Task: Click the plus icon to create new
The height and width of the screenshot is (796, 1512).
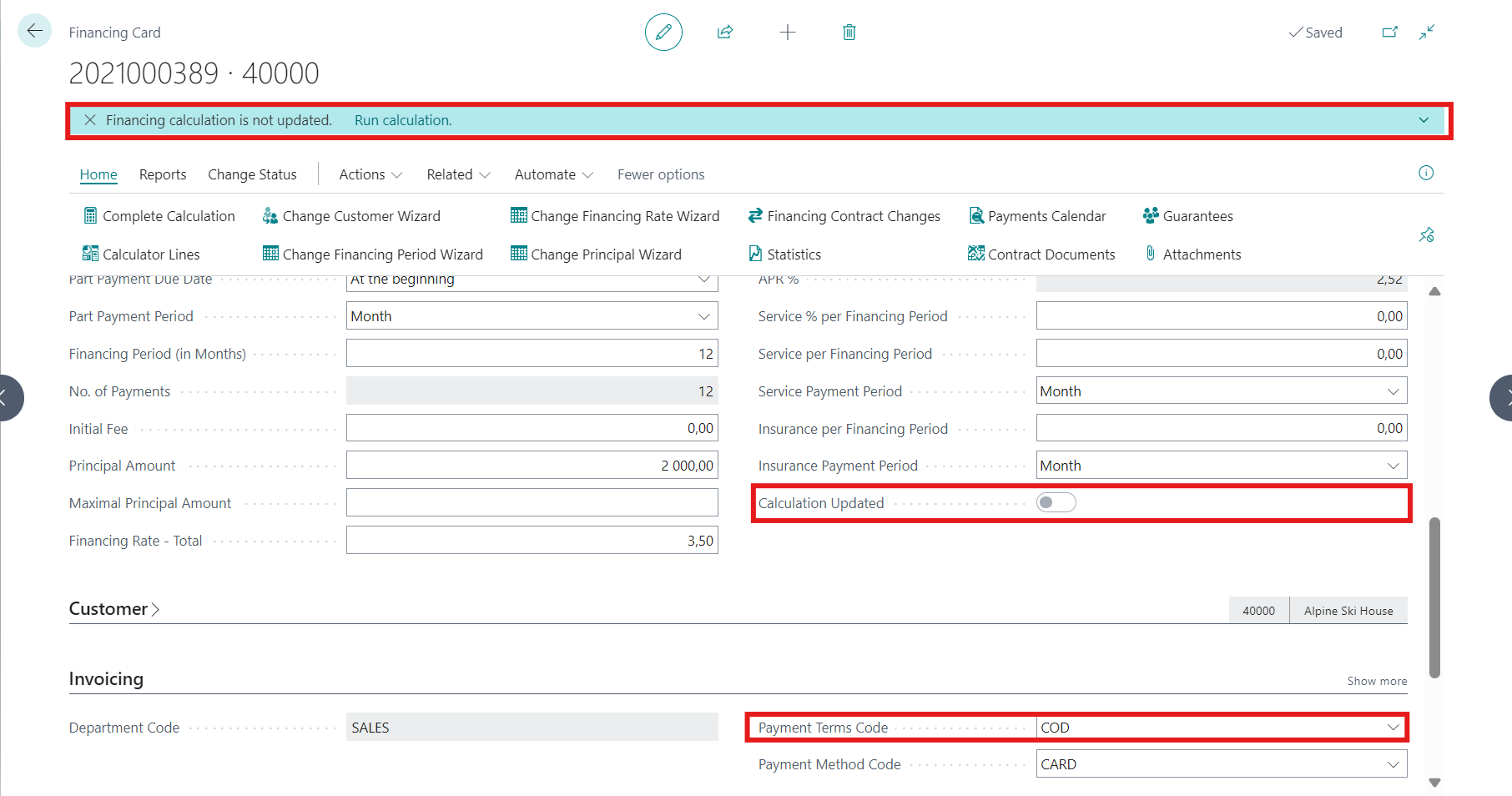Action: [787, 33]
